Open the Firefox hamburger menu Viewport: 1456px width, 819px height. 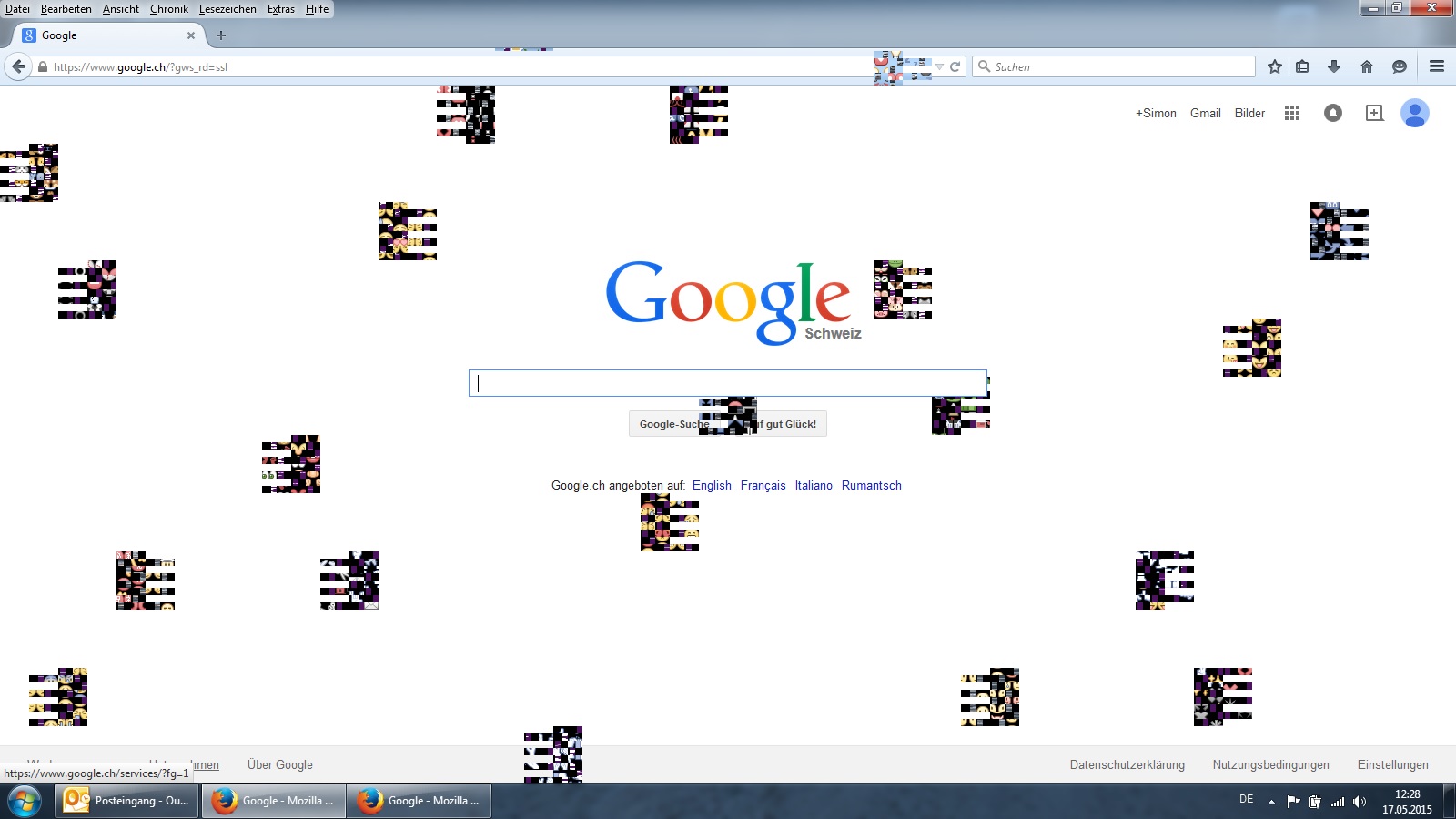click(1437, 66)
